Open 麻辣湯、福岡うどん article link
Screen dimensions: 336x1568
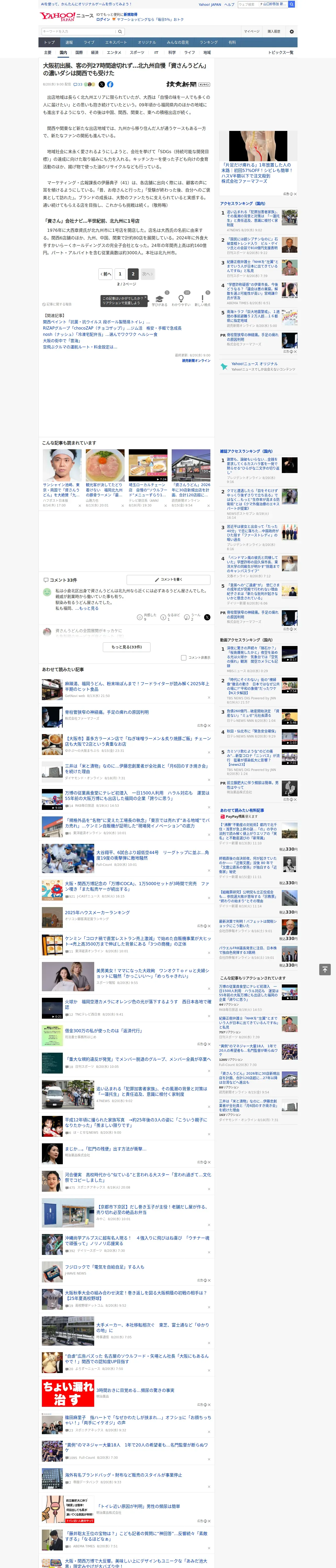[x=137, y=686]
